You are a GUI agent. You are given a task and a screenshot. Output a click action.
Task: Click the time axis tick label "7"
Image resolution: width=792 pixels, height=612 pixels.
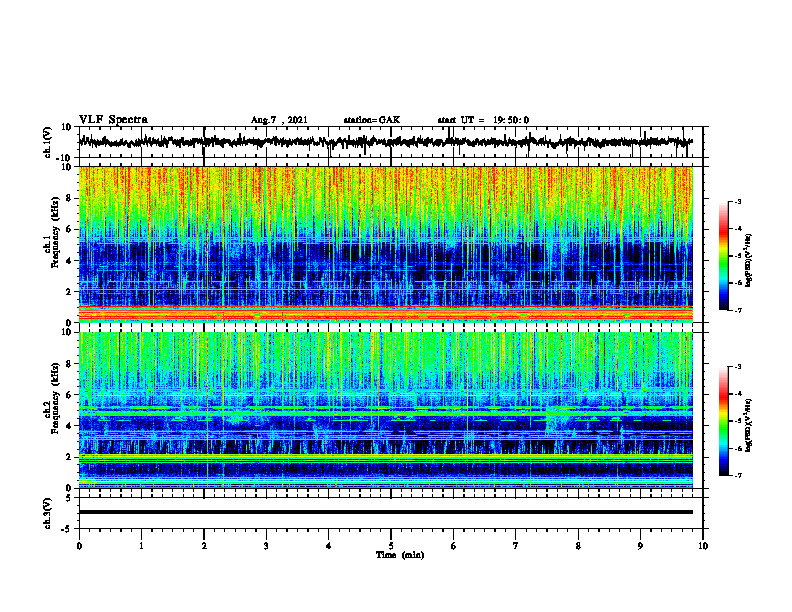[516, 546]
